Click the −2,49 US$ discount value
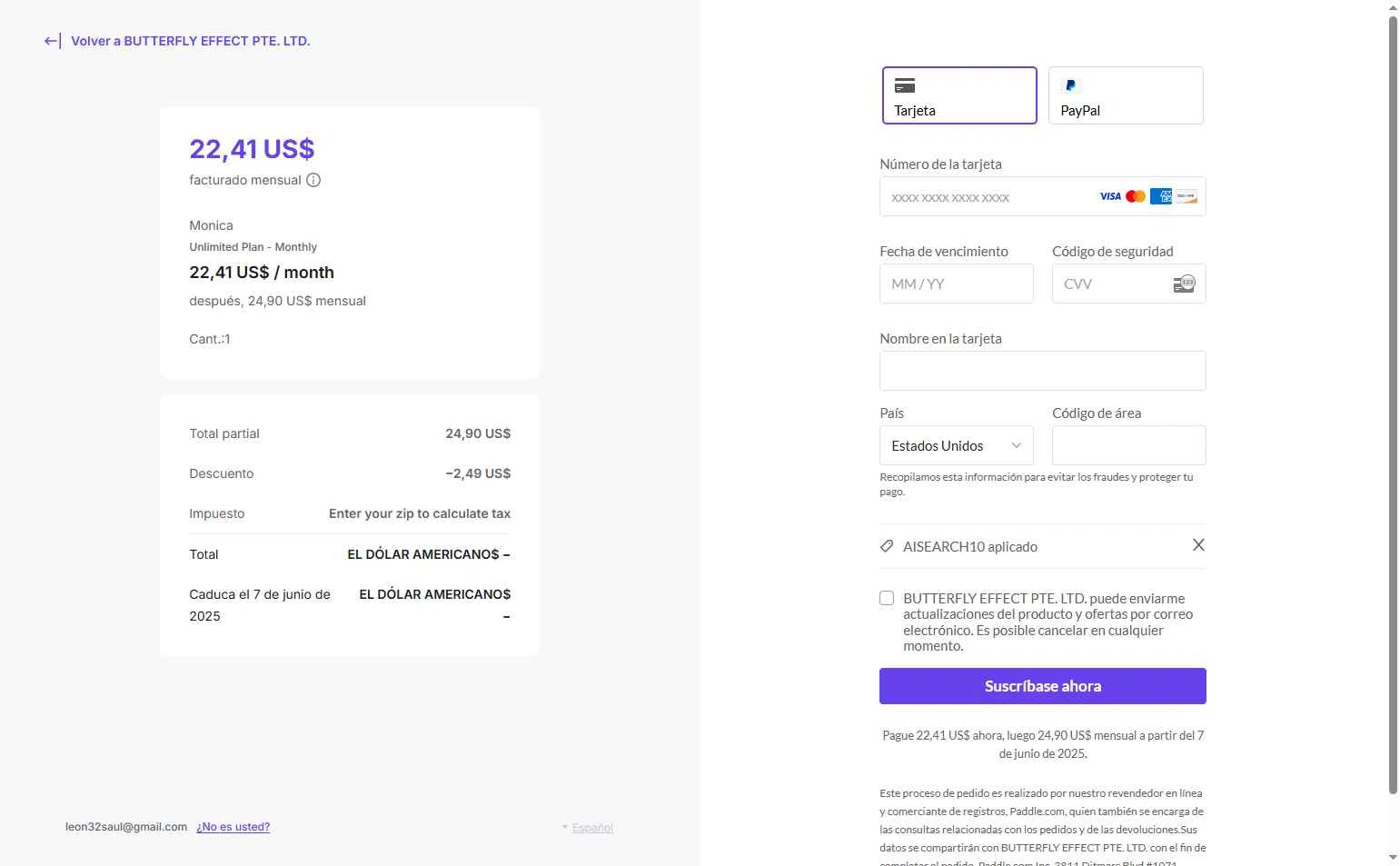This screenshot has height=866, width=1400. point(478,473)
